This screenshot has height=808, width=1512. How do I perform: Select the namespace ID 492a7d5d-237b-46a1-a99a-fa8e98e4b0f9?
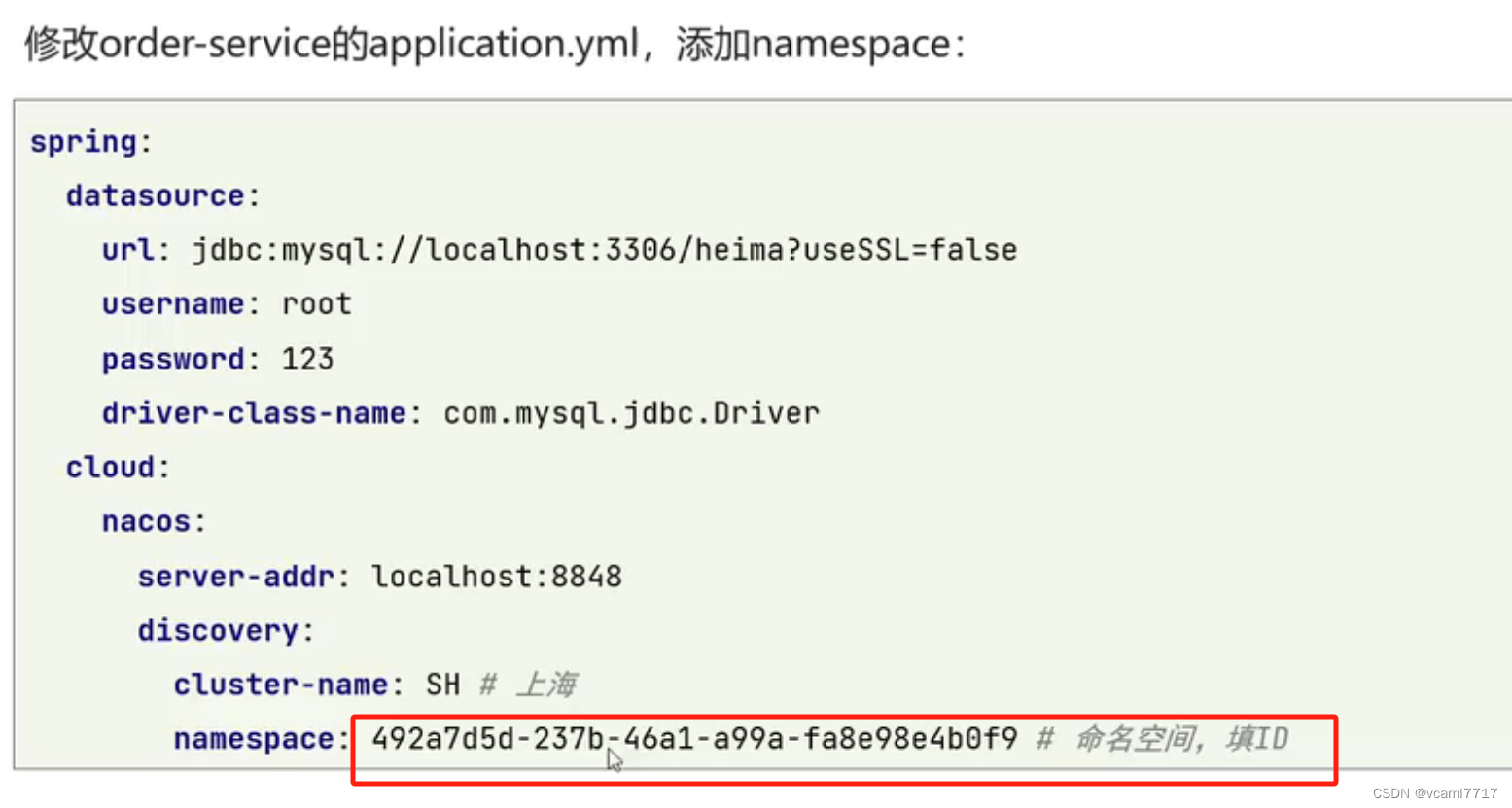point(694,739)
